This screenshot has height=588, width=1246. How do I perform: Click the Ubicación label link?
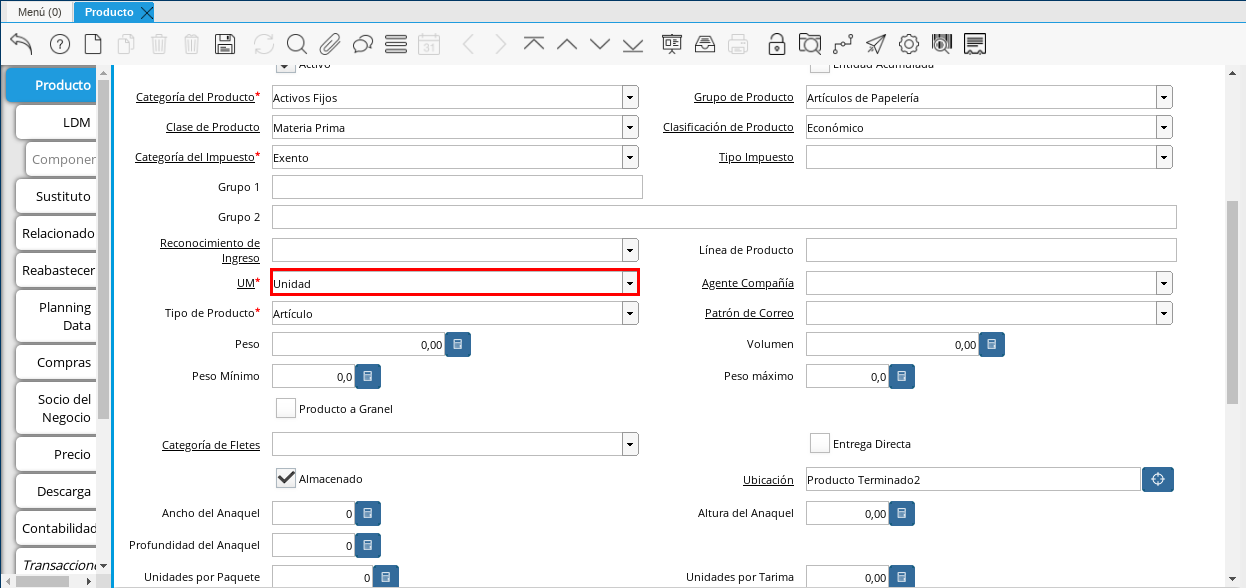[x=768, y=480]
